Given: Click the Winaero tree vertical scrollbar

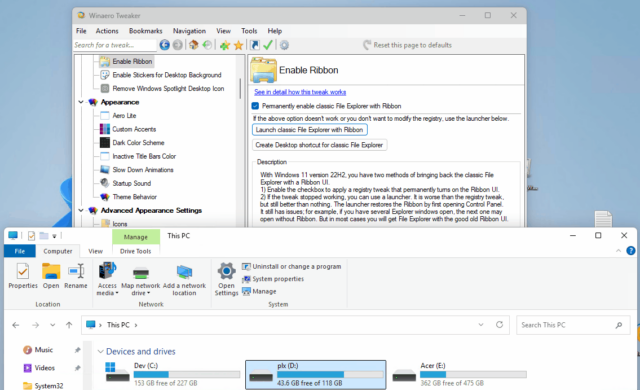Looking at the screenshot, I should coord(240,88).
